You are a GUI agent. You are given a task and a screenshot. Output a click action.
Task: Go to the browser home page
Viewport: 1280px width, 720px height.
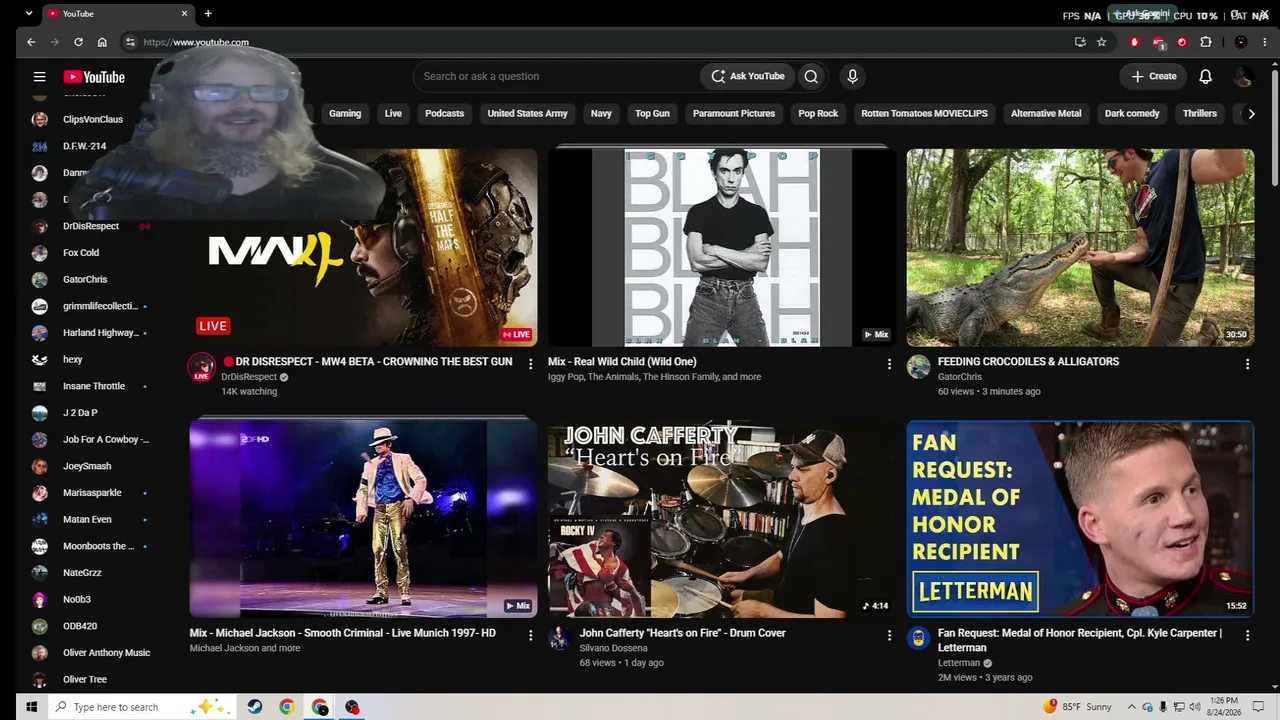pyautogui.click(x=102, y=42)
